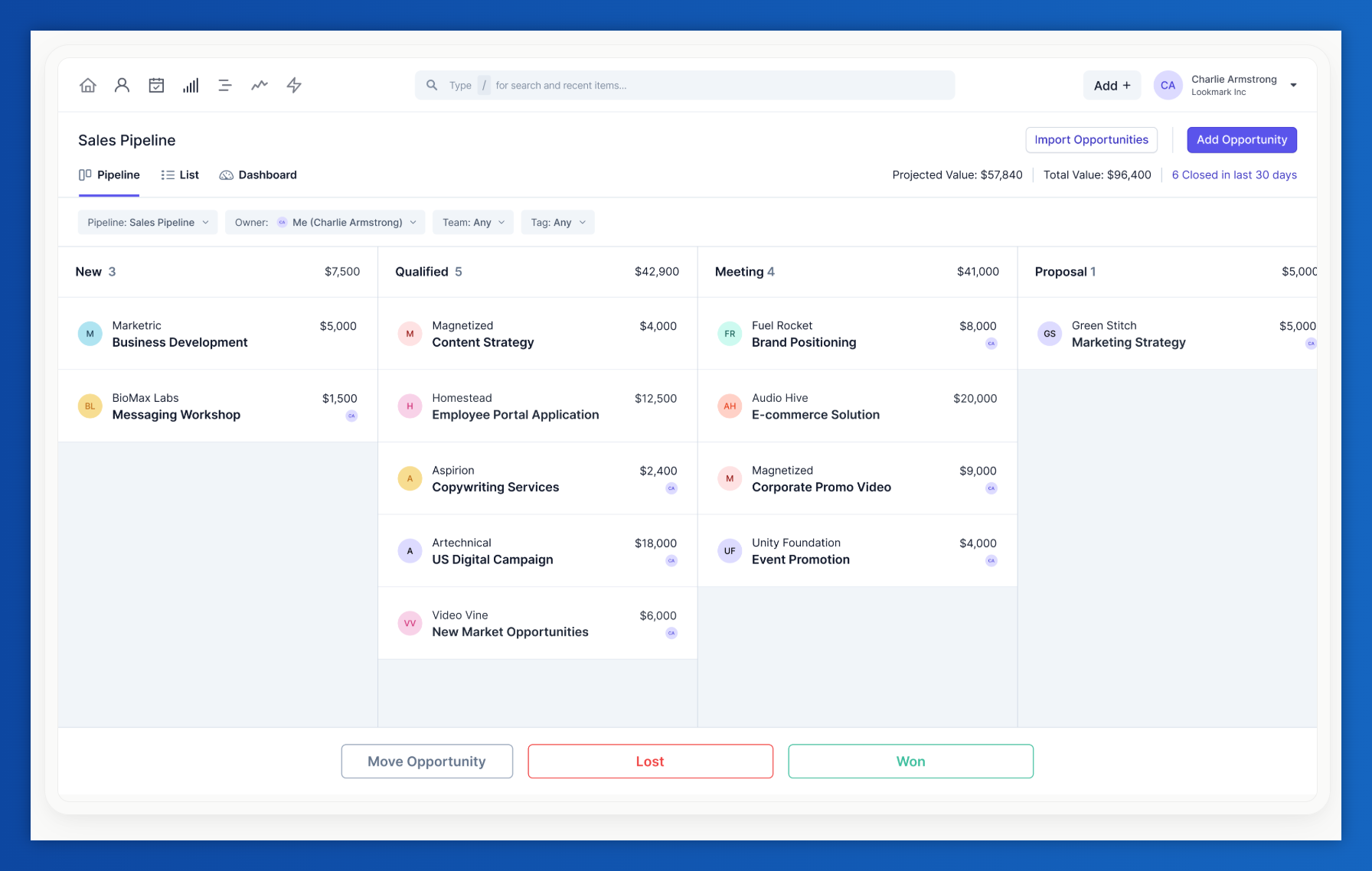Open the Calendar tasks icon
Screen dimensions: 1372x871
point(156,85)
